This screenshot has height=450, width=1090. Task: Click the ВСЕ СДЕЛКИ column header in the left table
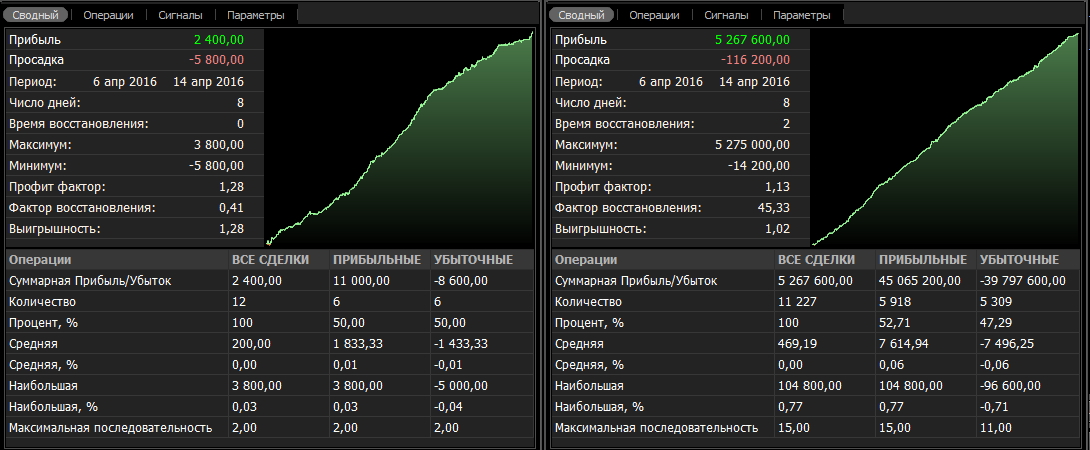point(270,260)
